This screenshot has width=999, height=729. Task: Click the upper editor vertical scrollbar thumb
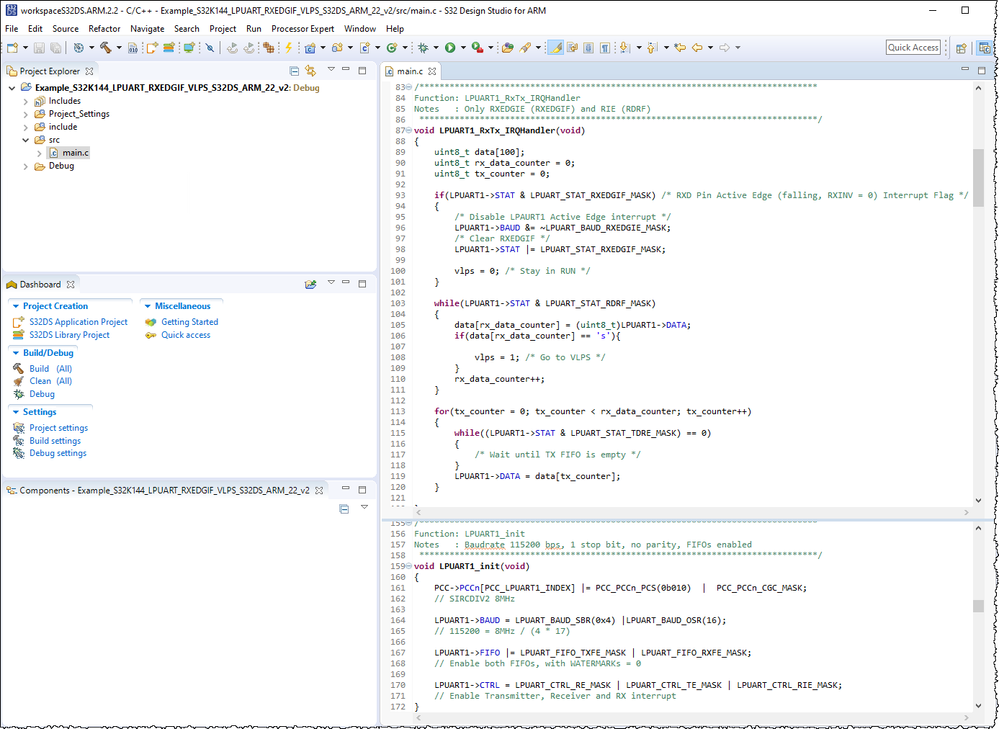point(978,178)
